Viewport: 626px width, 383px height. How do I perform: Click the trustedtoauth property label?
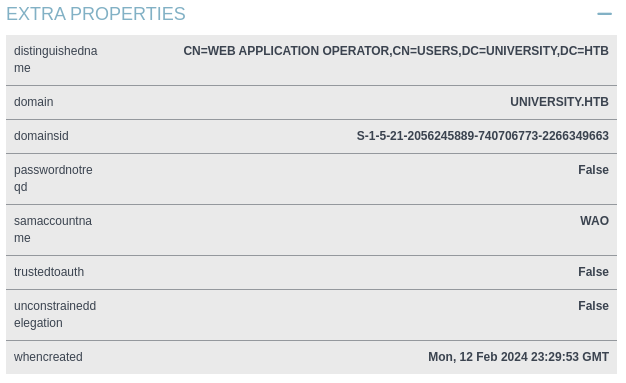tap(49, 272)
